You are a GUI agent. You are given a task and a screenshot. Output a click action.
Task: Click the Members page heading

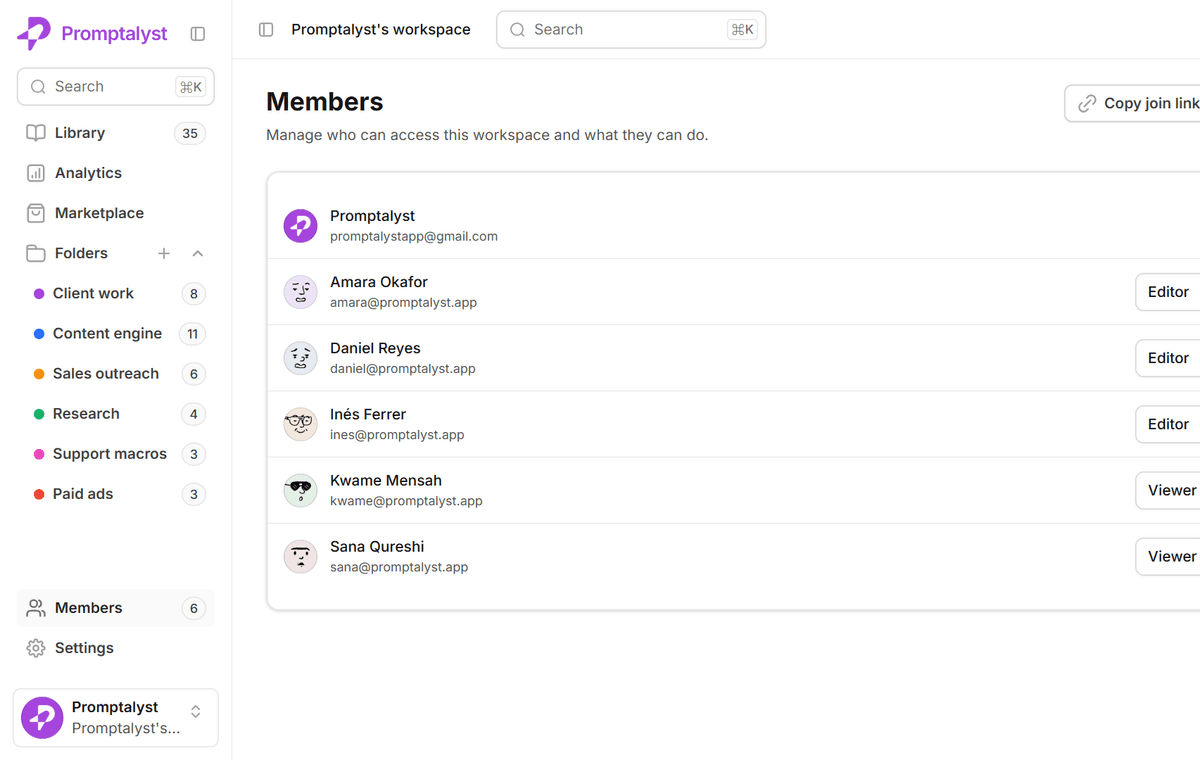click(325, 102)
